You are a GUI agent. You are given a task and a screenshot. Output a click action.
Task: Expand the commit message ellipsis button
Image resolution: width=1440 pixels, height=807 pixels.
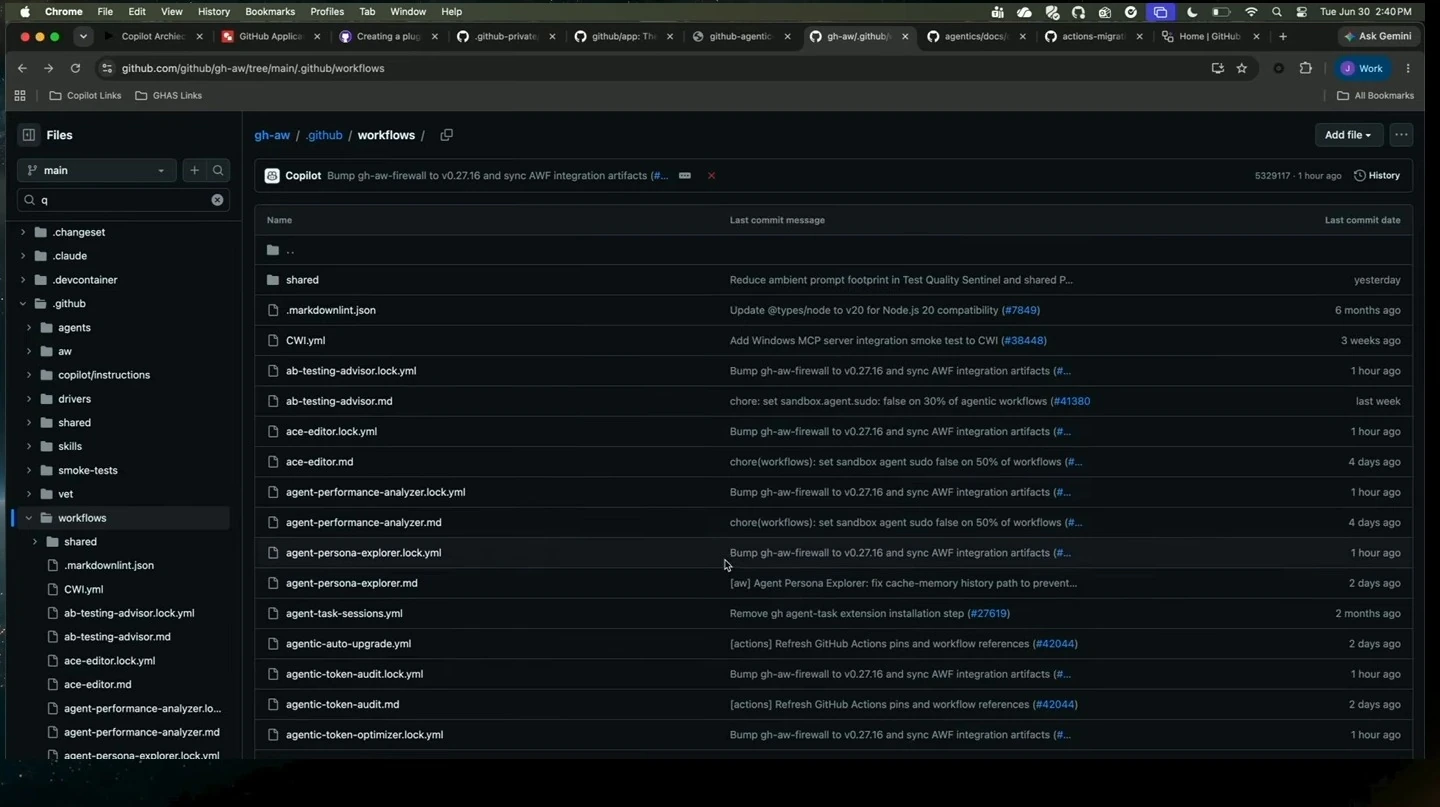point(685,176)
